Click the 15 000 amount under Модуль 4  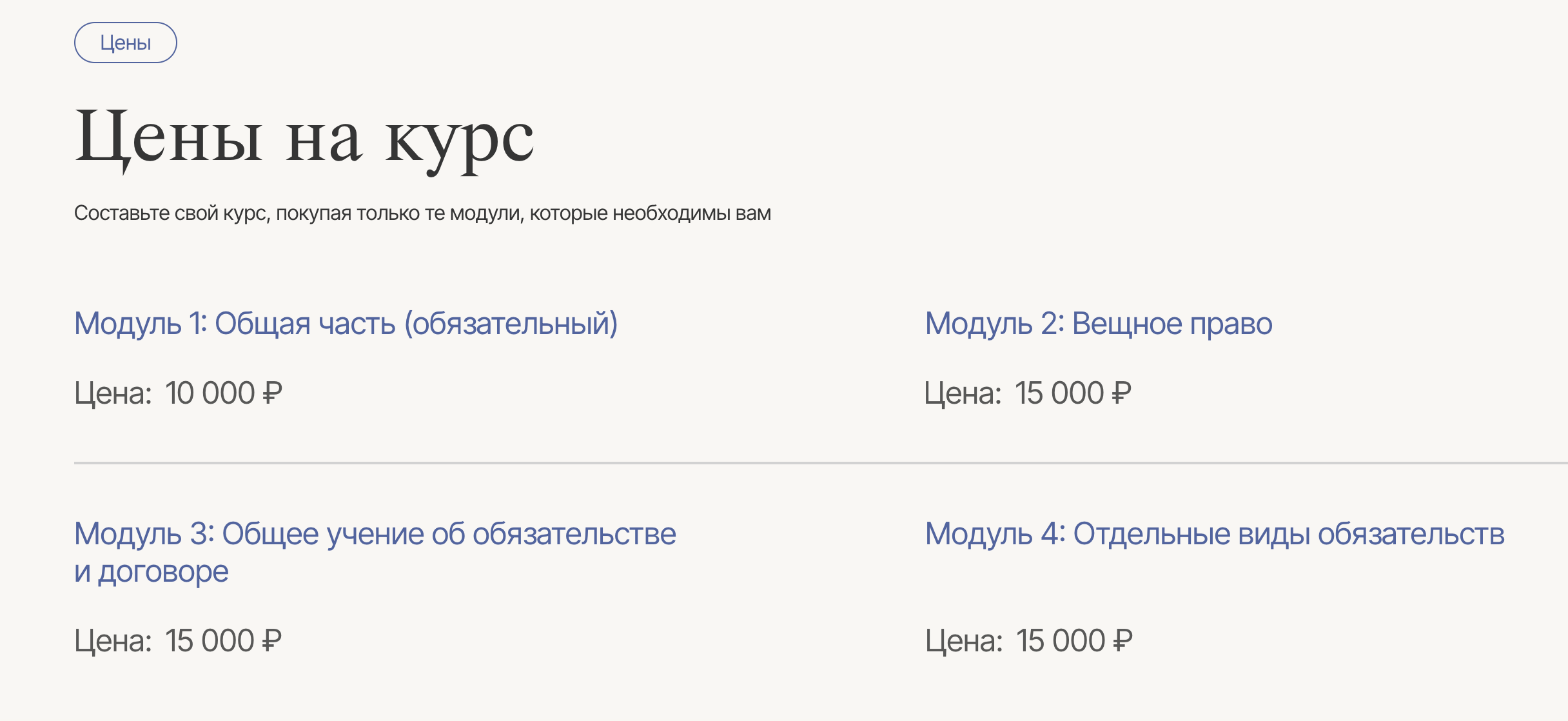click(1060, 641)
